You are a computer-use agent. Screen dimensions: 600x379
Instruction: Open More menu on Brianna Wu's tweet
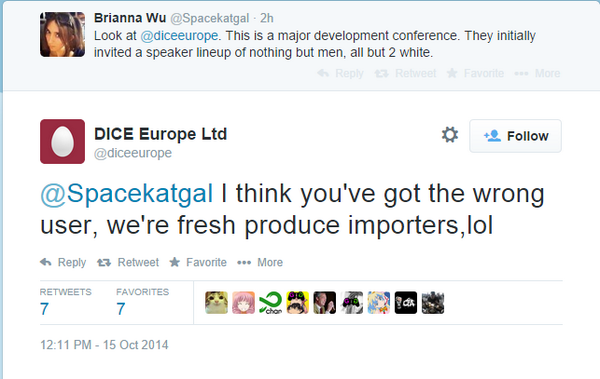coord(537,73)
